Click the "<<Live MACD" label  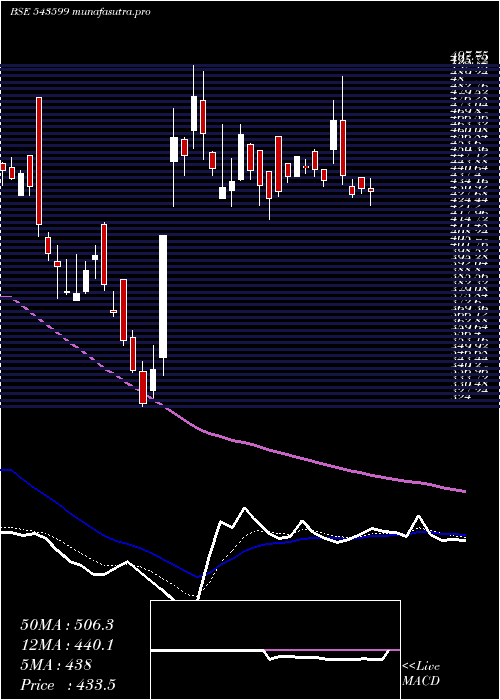click(x=421, y=675)
